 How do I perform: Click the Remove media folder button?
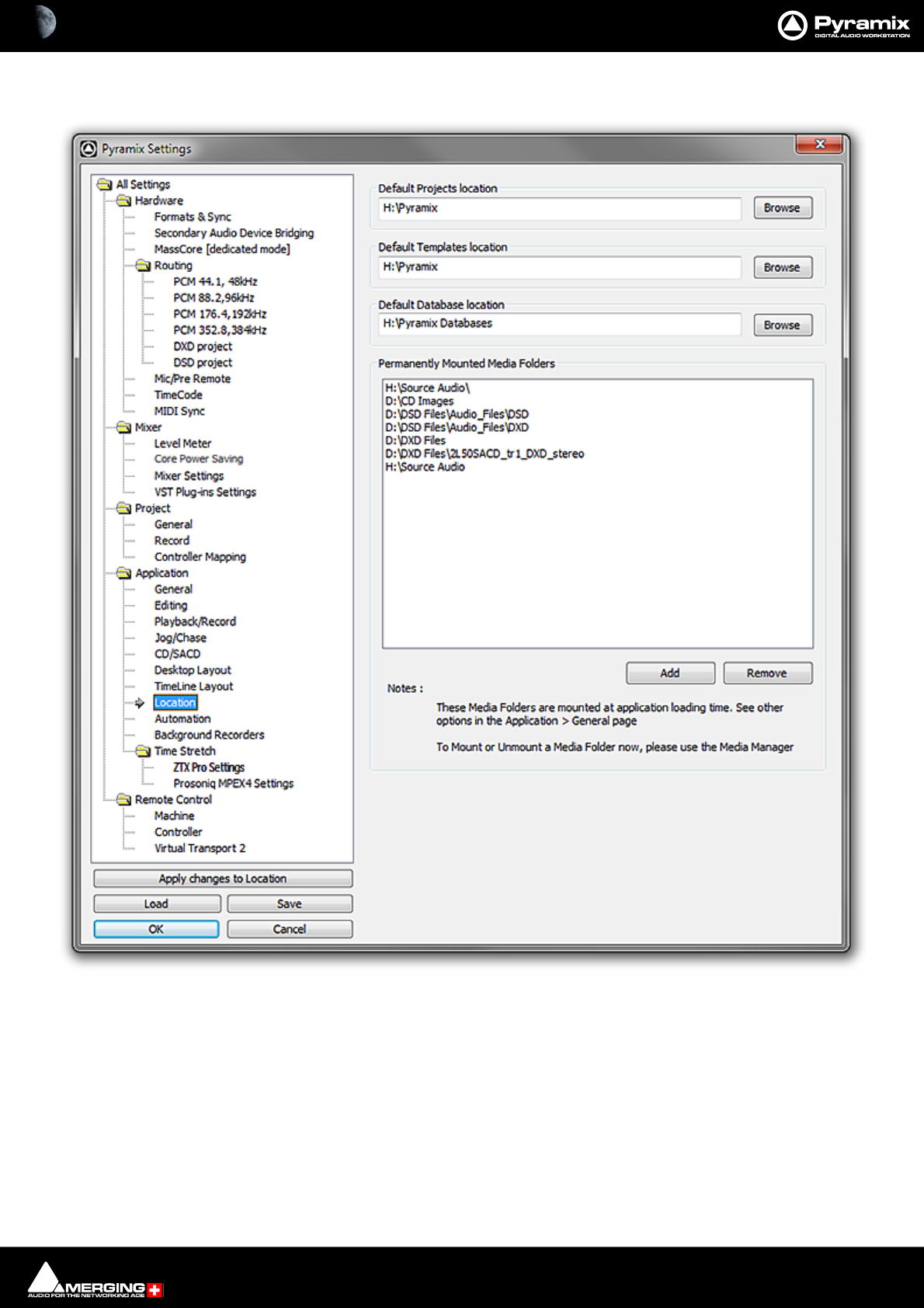pyautogui.click(x=767, y=673)
